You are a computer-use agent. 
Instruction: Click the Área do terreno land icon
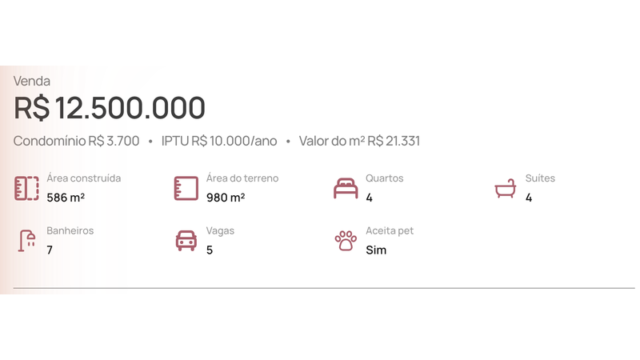pyautogui.click(x=186, y=188)
